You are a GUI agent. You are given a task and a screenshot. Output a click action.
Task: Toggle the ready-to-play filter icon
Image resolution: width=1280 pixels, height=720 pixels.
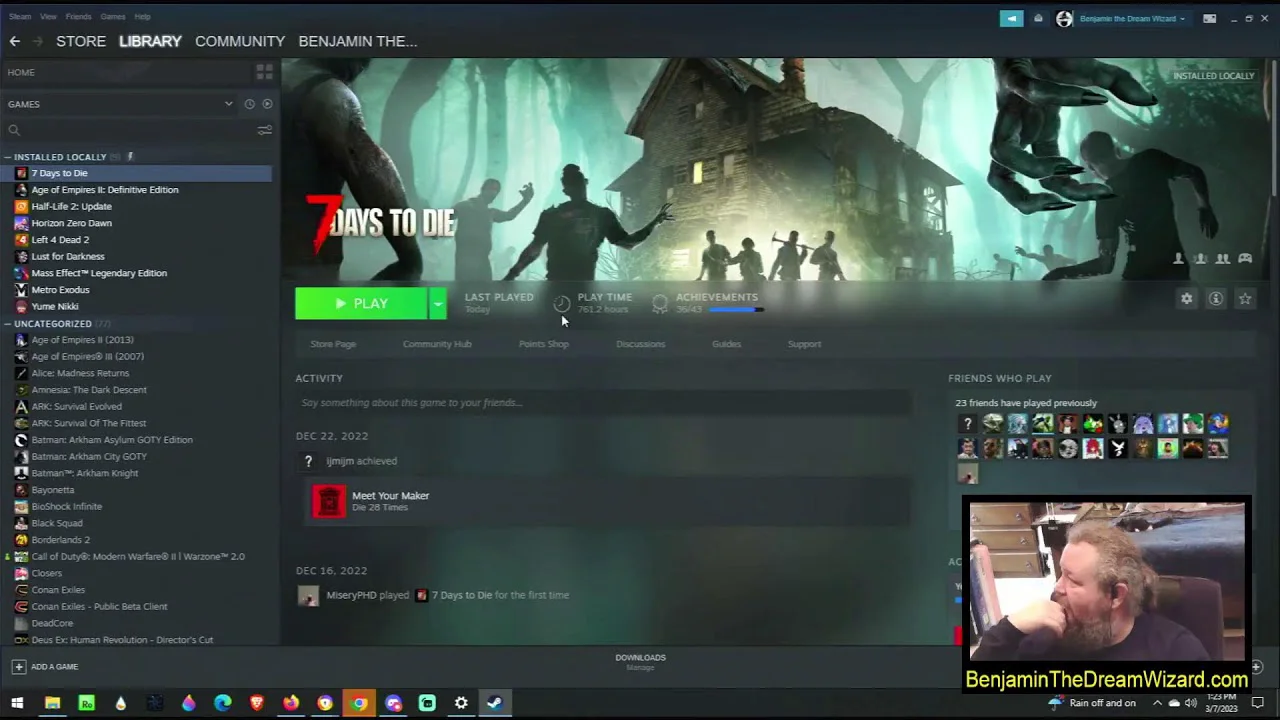[x=267, y=104]
